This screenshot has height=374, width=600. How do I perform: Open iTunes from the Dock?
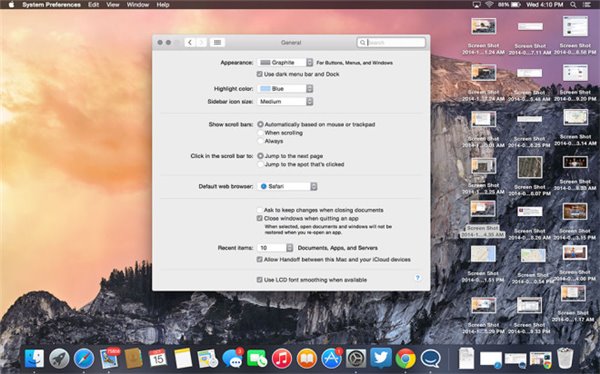(x=282, y=359)
